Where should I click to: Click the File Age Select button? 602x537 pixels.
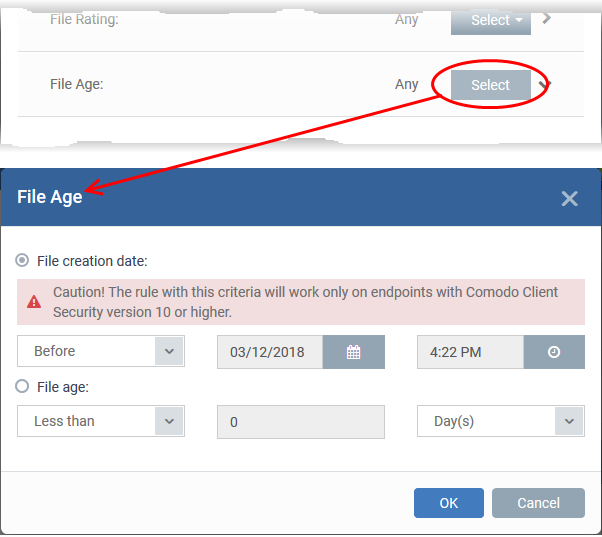[x=491, y=85]
